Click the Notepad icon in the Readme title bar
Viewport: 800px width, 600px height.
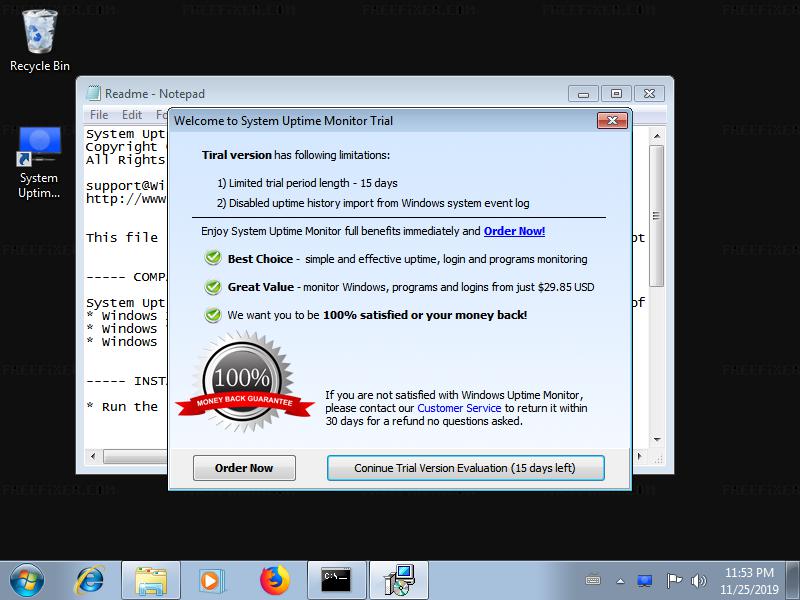click(x=93, y=93)
